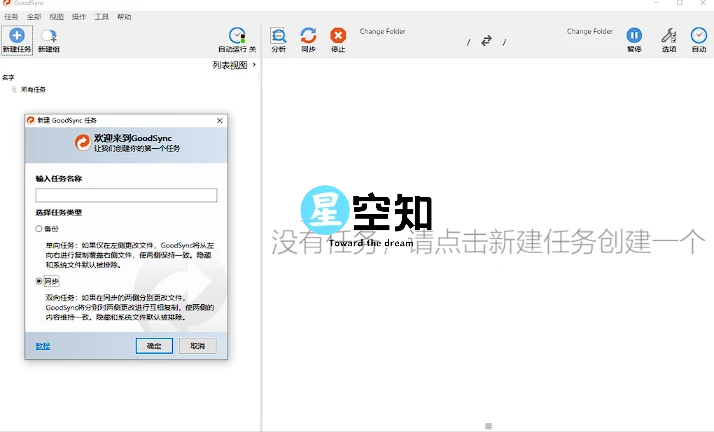Select the 同步 sync radio button in dialog
714x432 pixels.
click(39, 281)
